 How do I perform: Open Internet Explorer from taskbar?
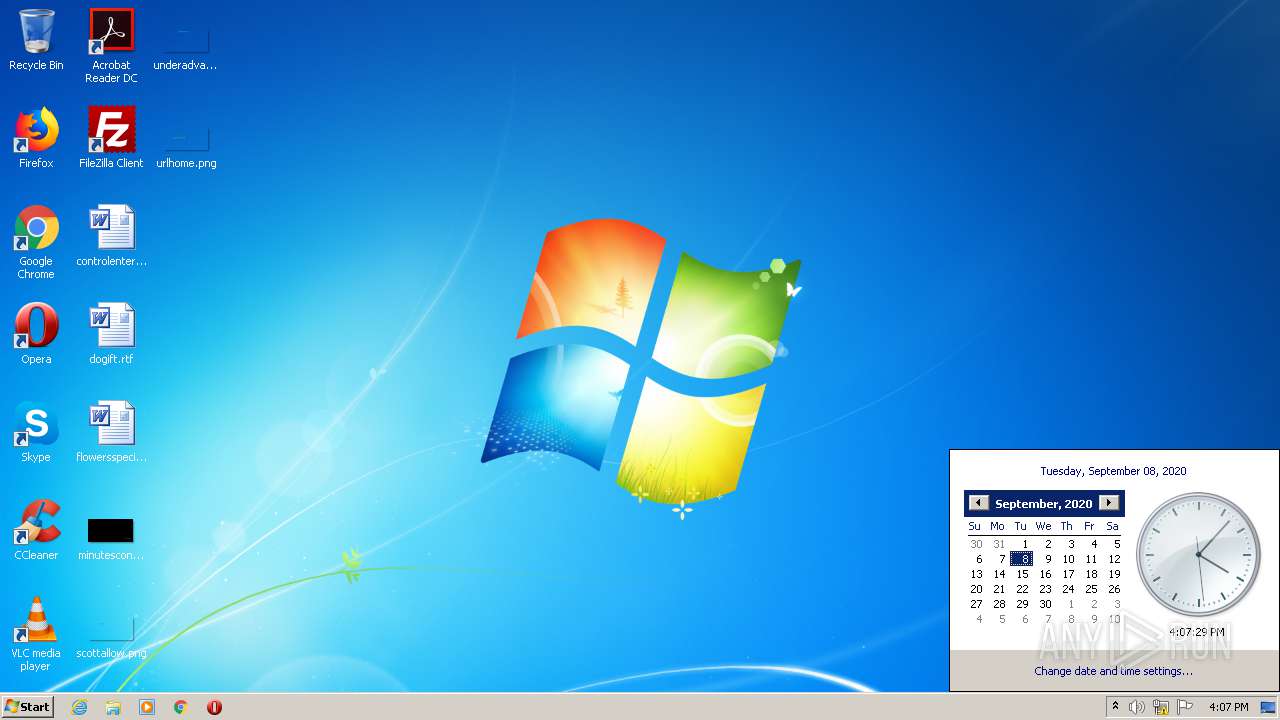point(79,707)
